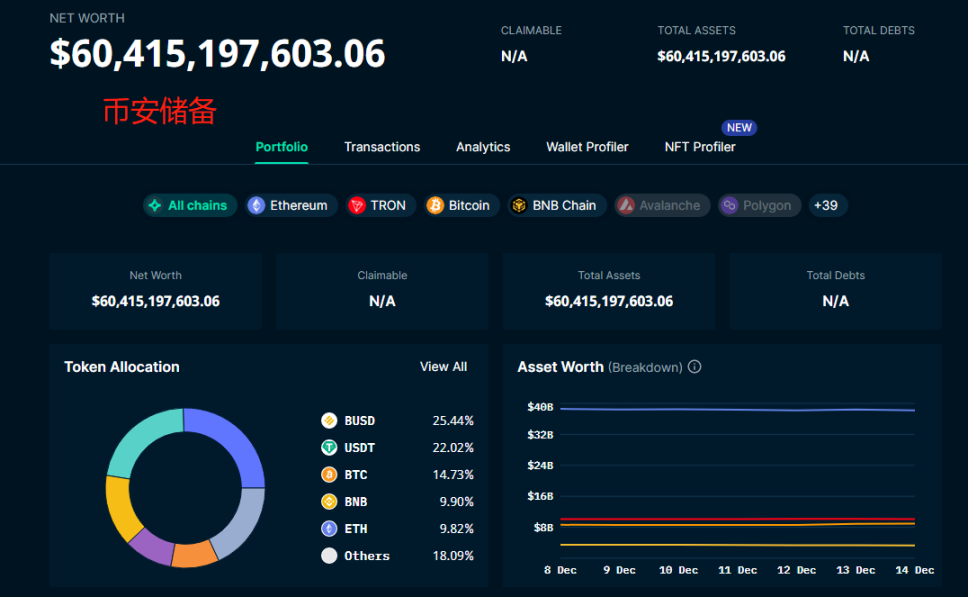Click the ETH token icon
This screenshot has width=968, height=597.
pos(329,528)
